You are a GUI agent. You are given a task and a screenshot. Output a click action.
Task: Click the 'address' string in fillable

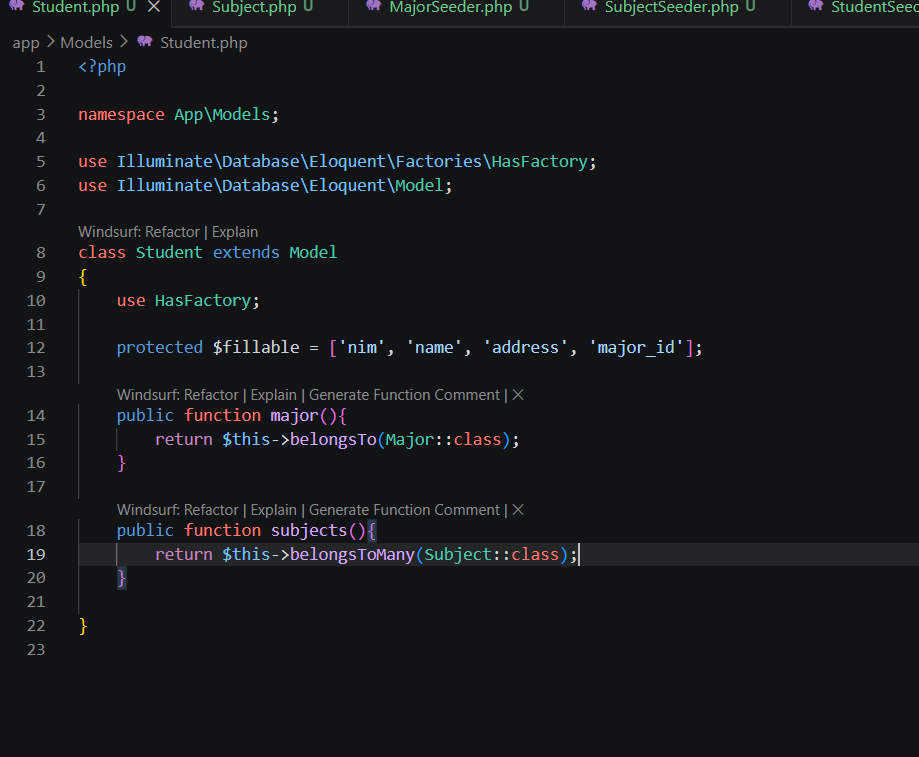tap(525, 347)
